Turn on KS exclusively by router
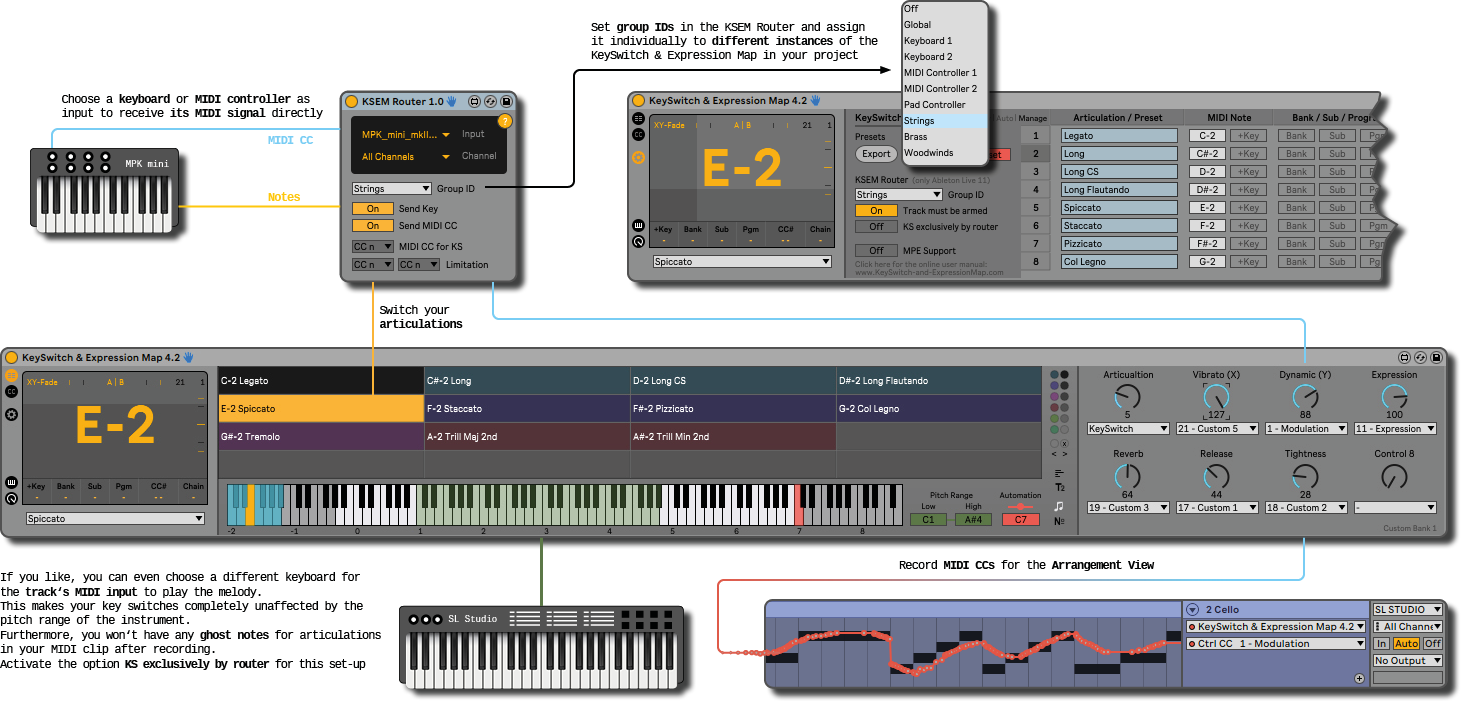1461x702 pixels. click(x=876, y=227)
